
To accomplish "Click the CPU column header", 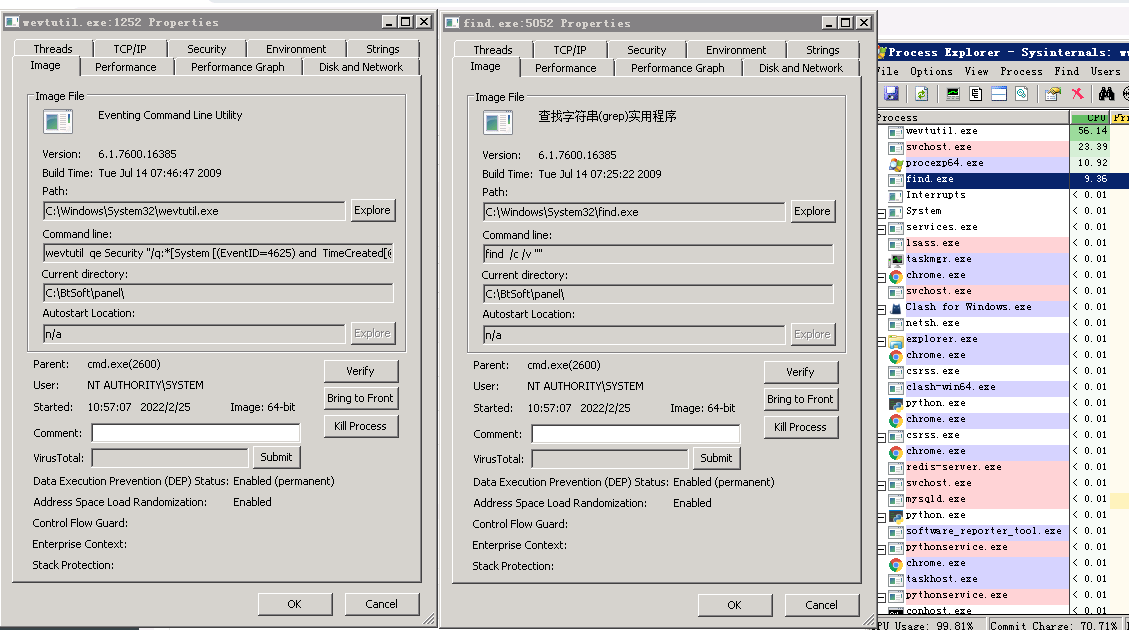I will pyautogui.click(x=1089, y=117).
